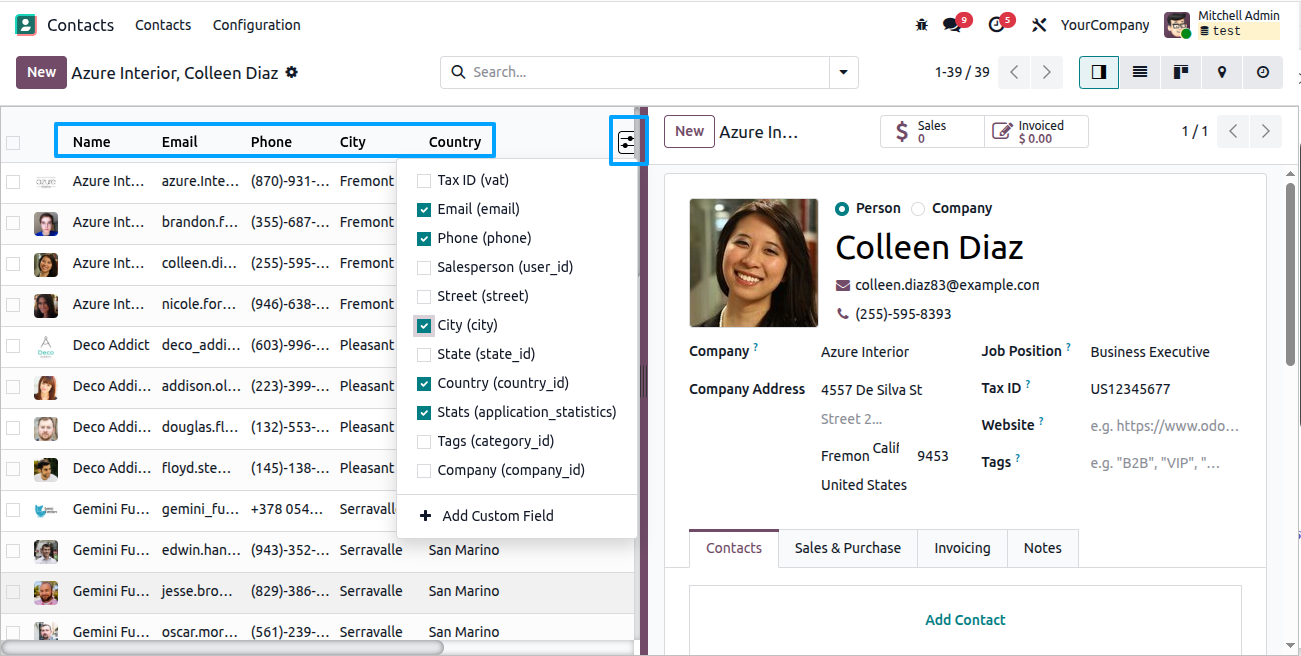Viewport: 1301px width, 656px height.
Task: Select the Company radio button
Action: pos(918,209)
